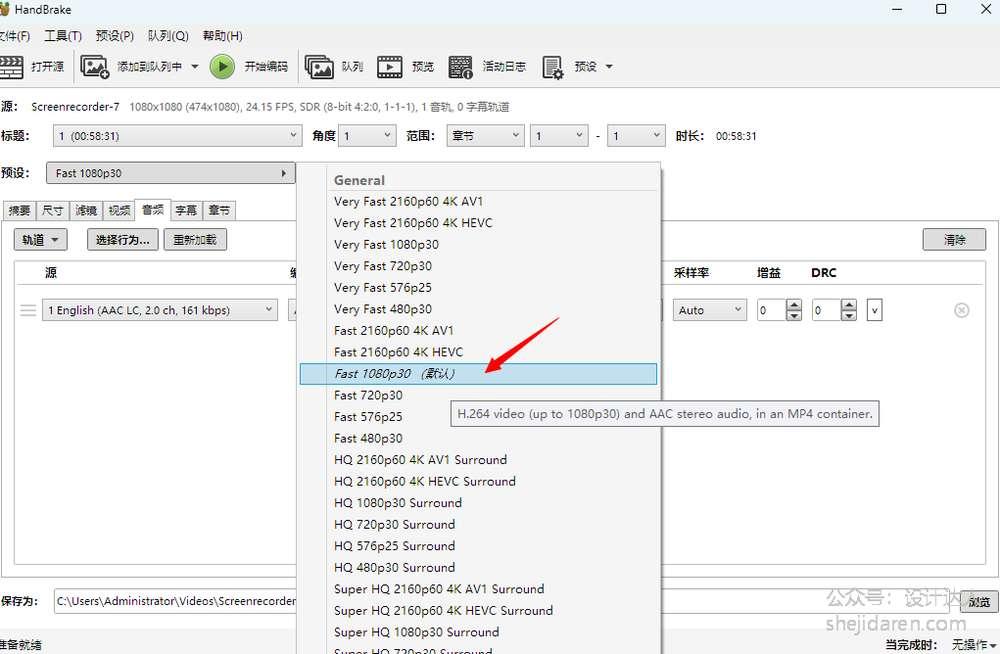Open the audio source dropdown 1 English (AAC LC)

click(x=160, y=310)
